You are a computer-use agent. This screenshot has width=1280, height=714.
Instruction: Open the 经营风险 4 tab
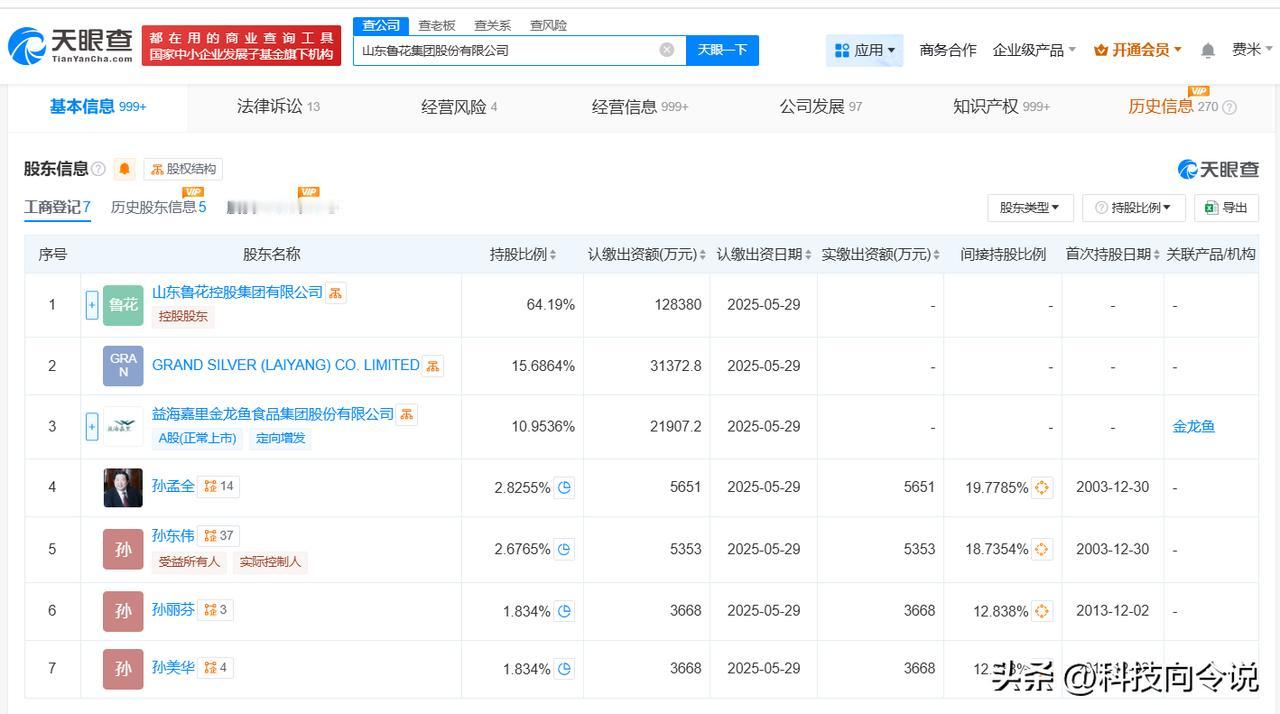pyautogui.click(x=459, y=107)
